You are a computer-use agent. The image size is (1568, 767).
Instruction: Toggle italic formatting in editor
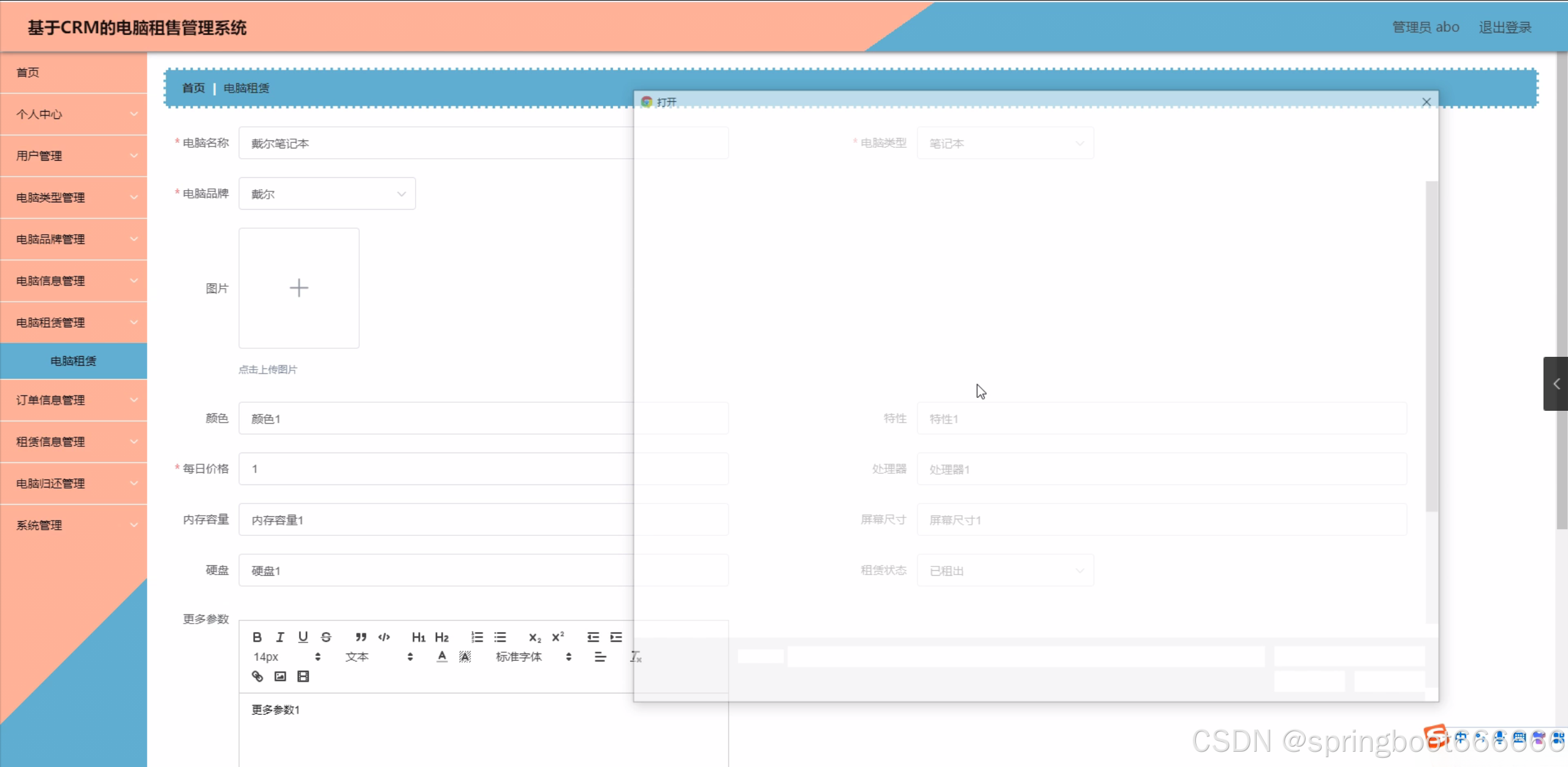(280, 637)
